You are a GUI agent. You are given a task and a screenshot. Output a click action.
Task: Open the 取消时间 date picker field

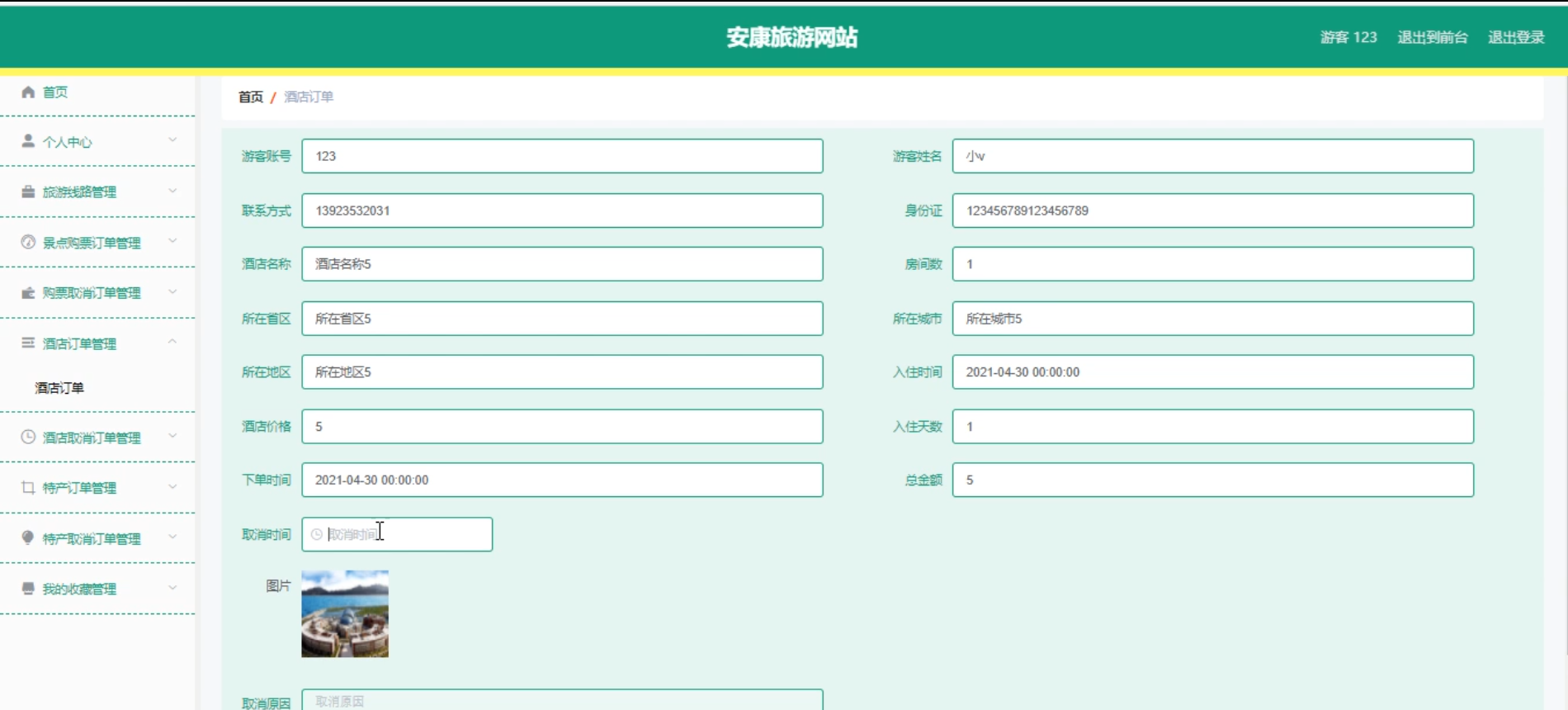tap(397, 534)
